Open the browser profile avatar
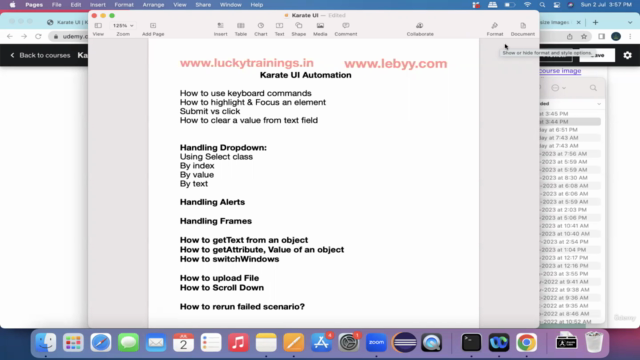The image size is (640, 360). click(x=616, y=36)
